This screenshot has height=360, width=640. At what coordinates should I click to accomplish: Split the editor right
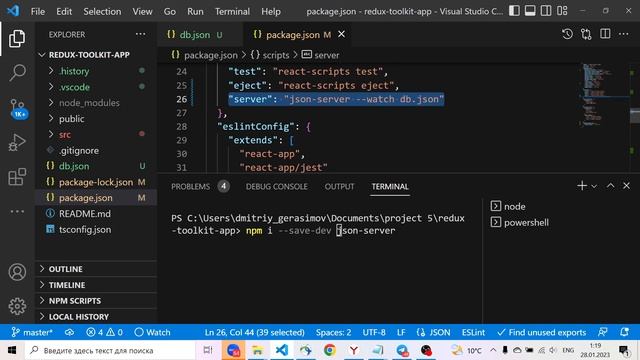[605, 34]
